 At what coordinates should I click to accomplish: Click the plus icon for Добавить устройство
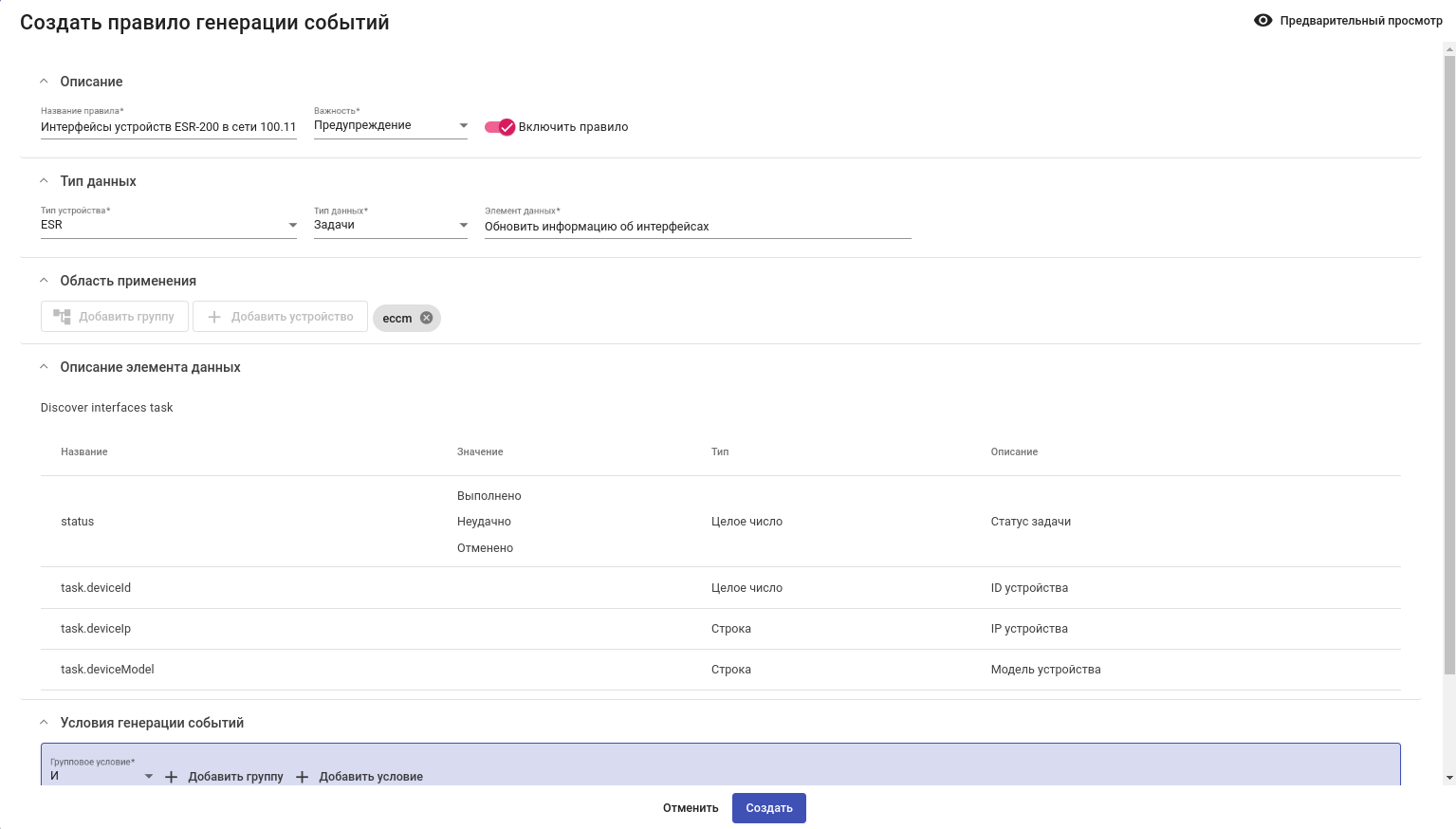pos(214,317)
